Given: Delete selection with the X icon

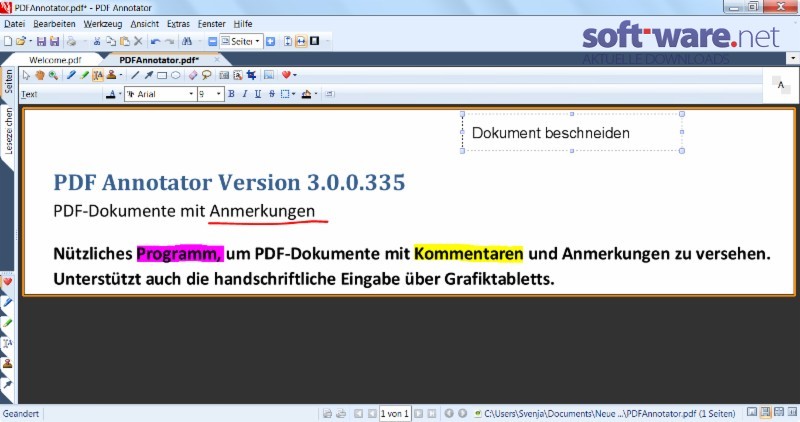Looking at the screenshot, I should [x=138, y=41].
